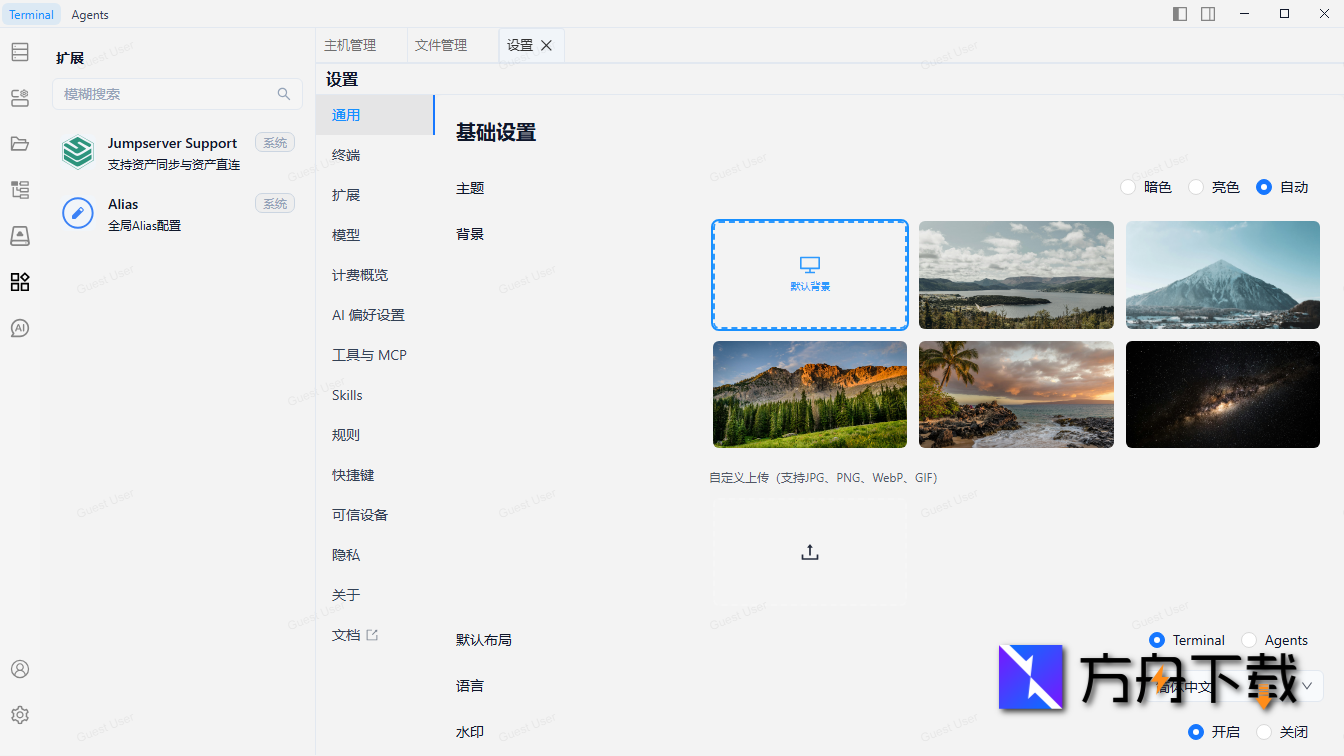This screenshot has height=756, width=1344.
Task: Open the extensions grid icon in sidebar
Action: [19, 281]
